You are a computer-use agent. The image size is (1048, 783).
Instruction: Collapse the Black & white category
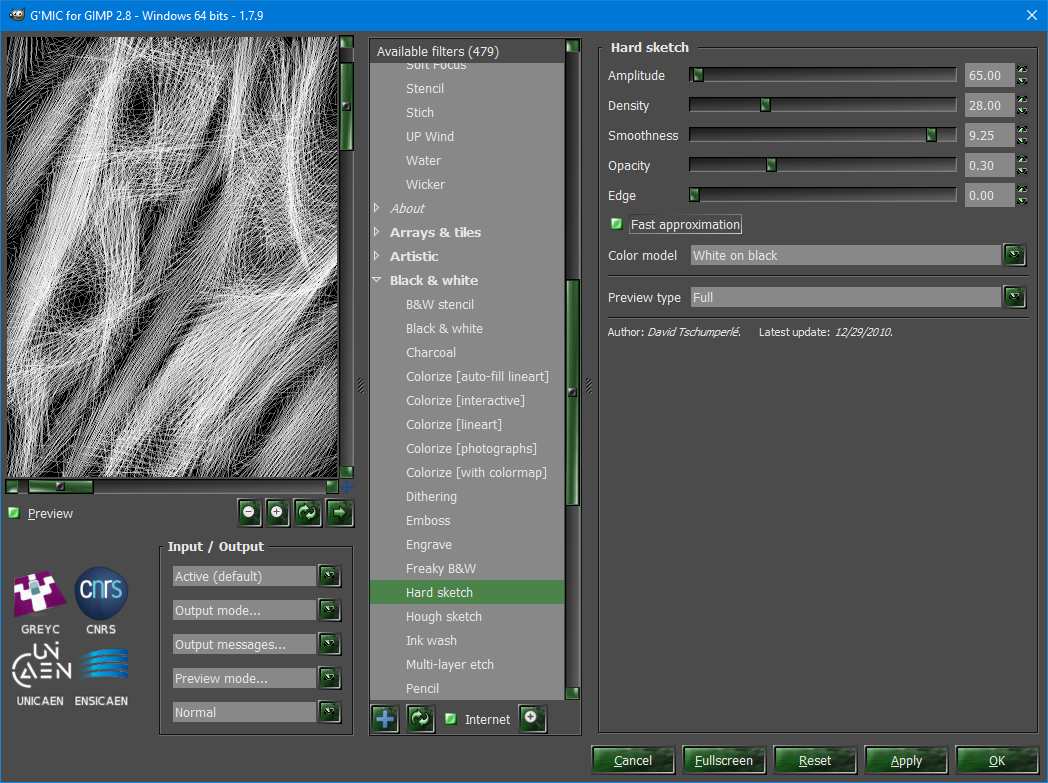pos(377,281)
